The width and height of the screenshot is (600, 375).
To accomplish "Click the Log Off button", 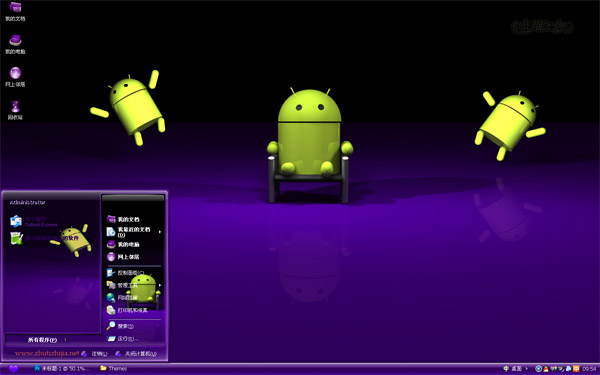I will (x=95, y=354).
